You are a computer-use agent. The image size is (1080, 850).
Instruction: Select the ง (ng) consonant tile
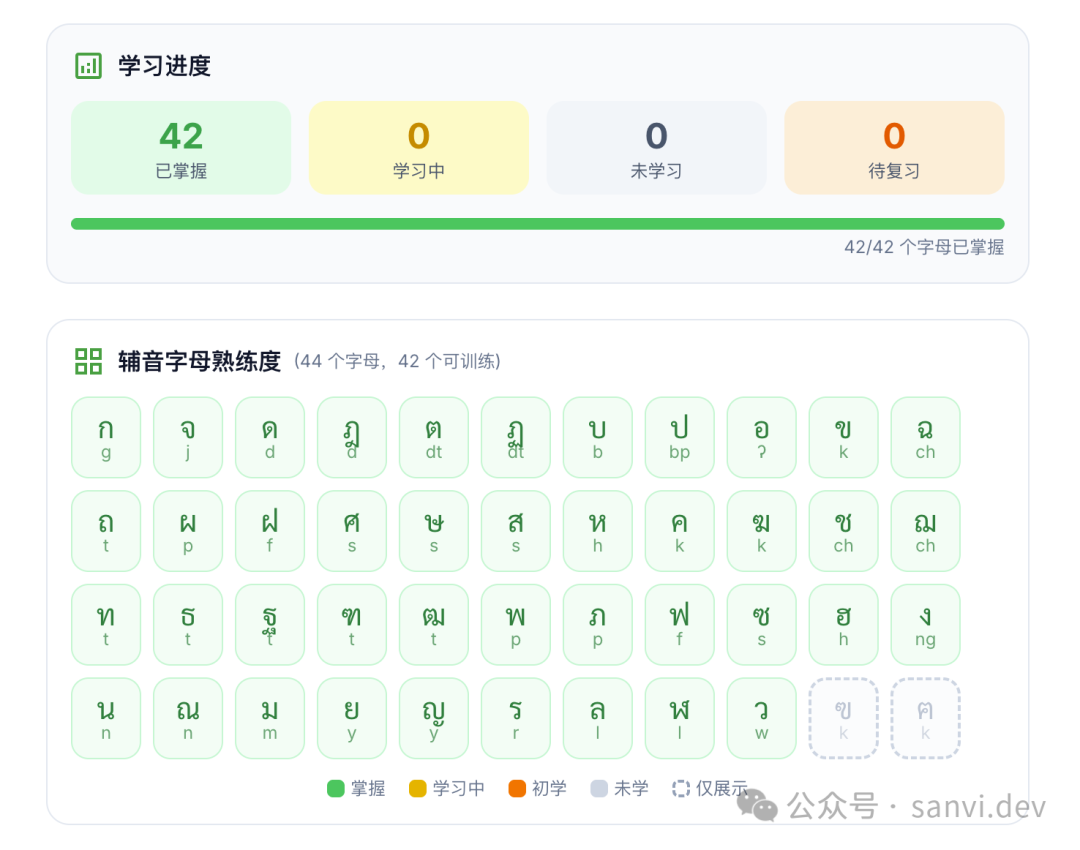coord(926,624)
